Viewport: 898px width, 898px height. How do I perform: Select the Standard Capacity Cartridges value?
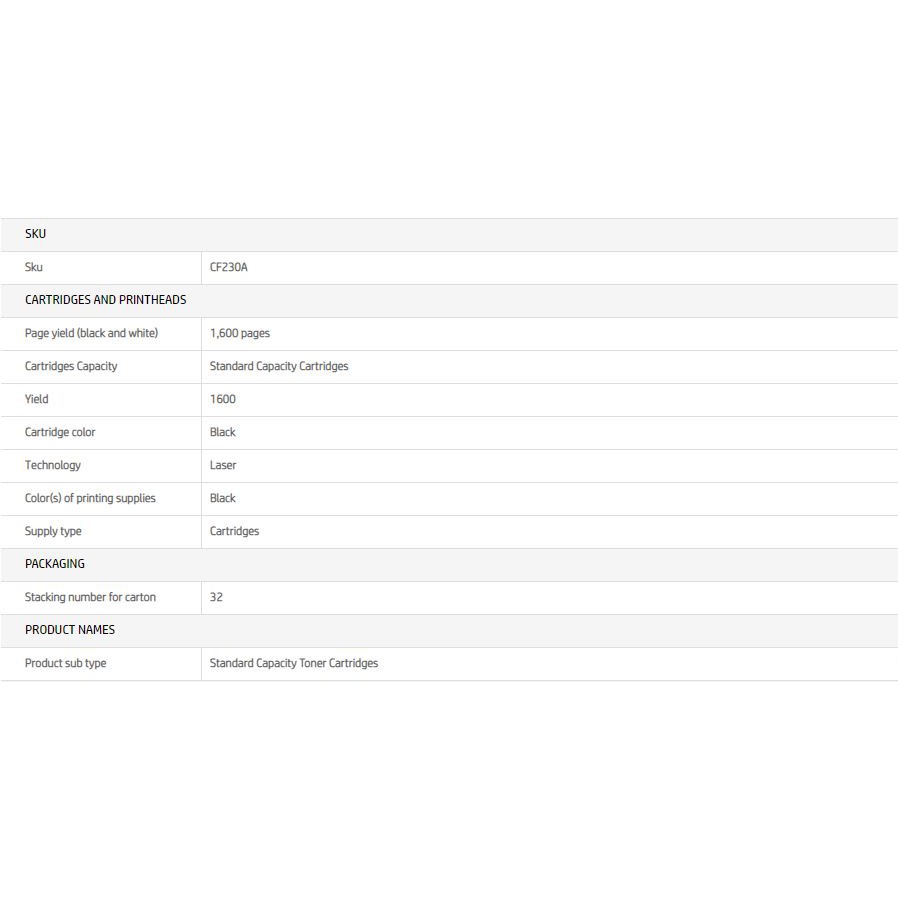(279, 366)
